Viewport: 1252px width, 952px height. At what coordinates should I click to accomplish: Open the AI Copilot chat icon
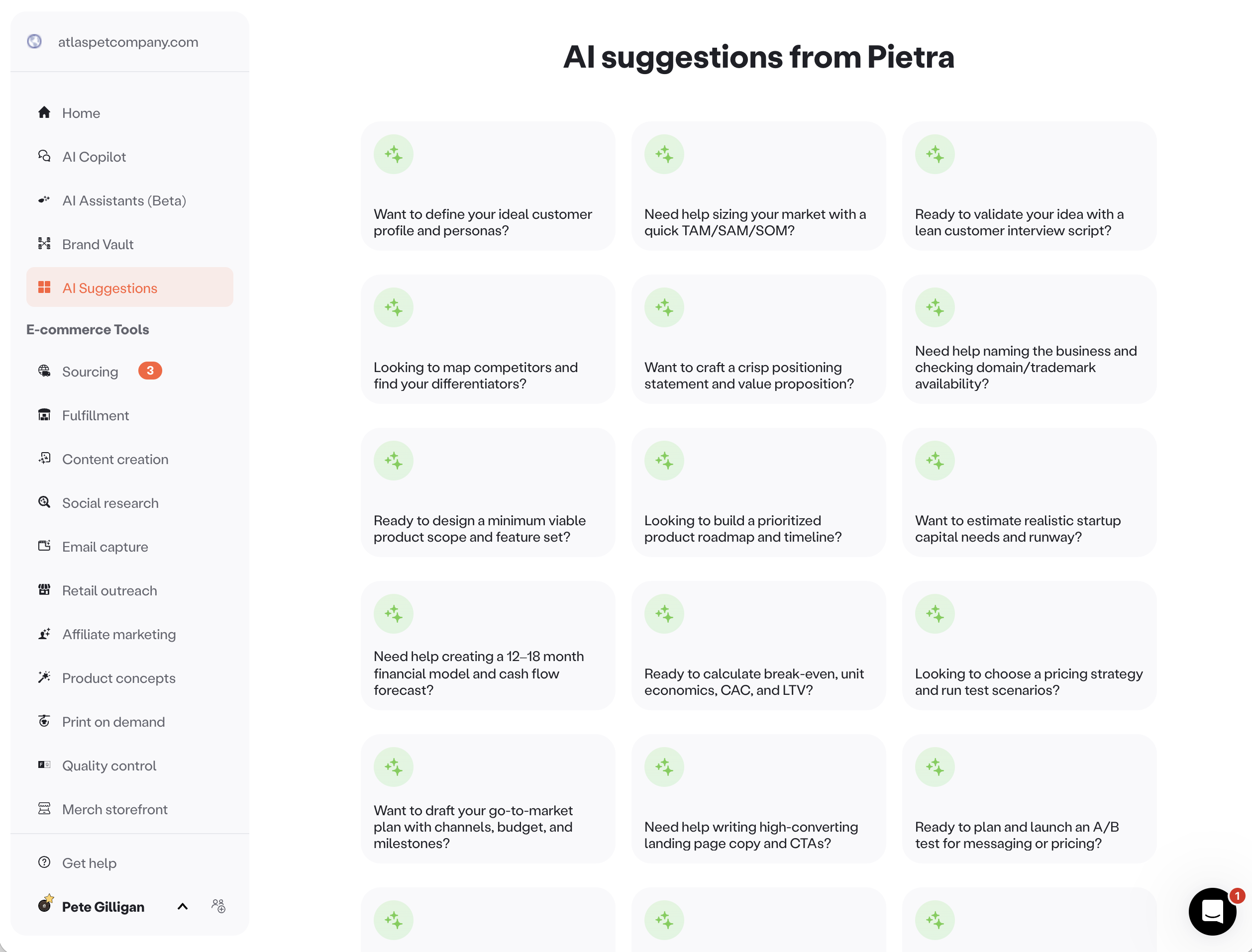click(44, 156)
